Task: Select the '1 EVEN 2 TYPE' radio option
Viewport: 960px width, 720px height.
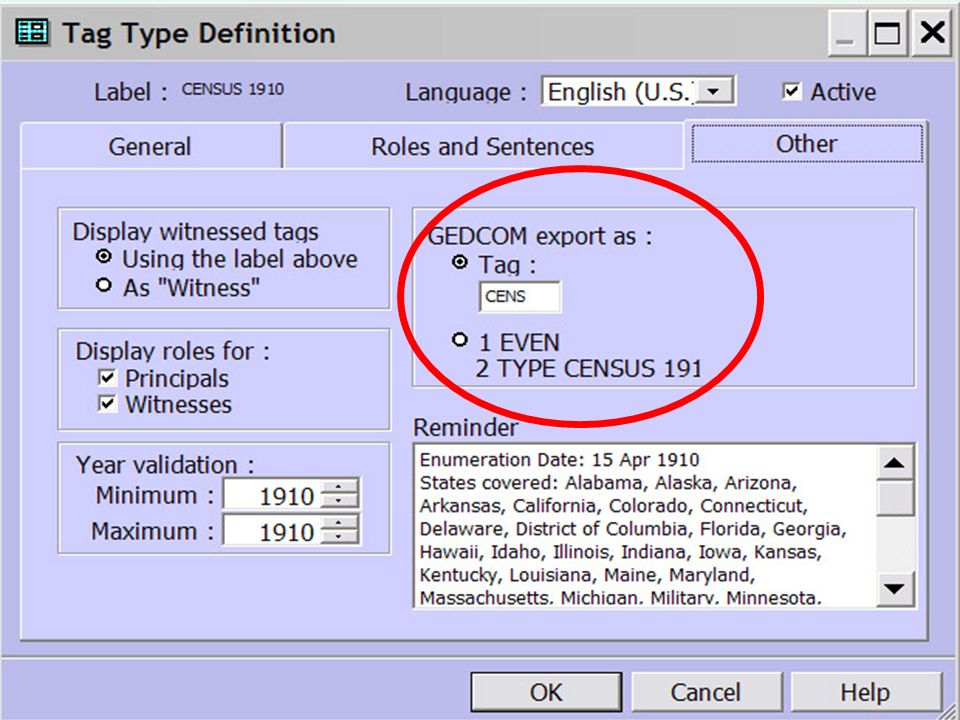Action: [x=459, y=339]
